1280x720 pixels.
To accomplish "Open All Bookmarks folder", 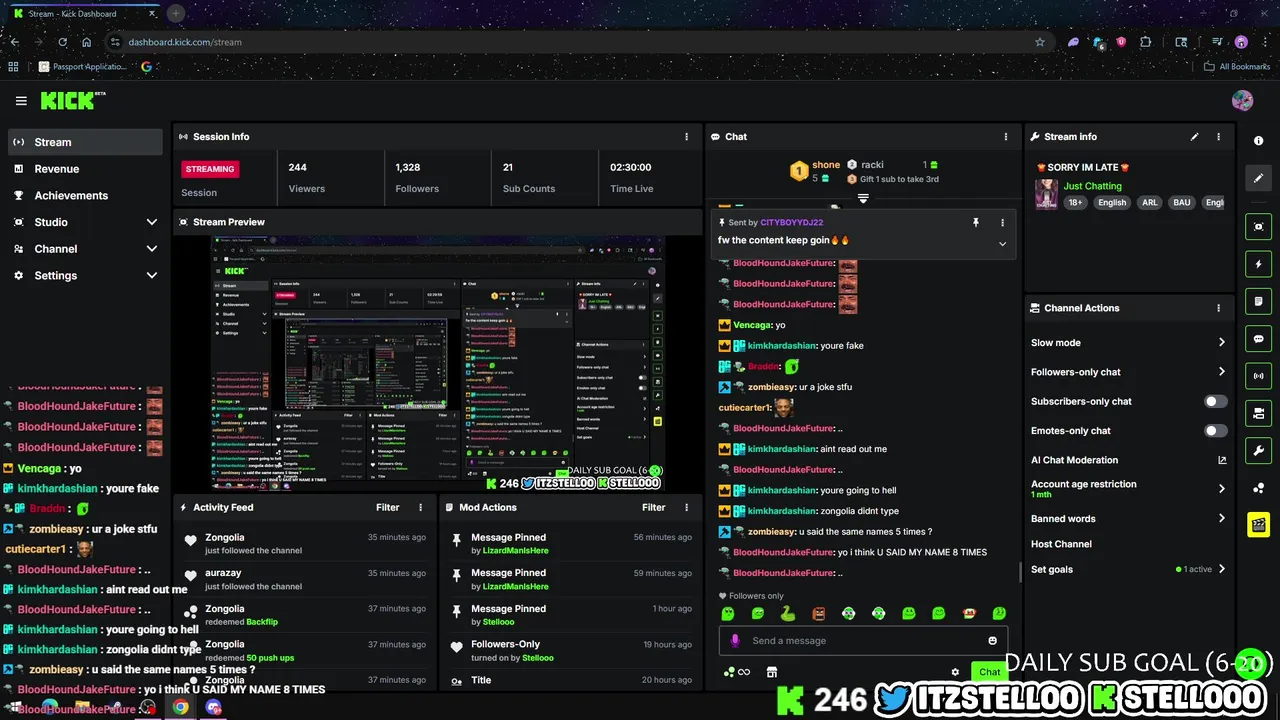I will [x=1237, y=67].
